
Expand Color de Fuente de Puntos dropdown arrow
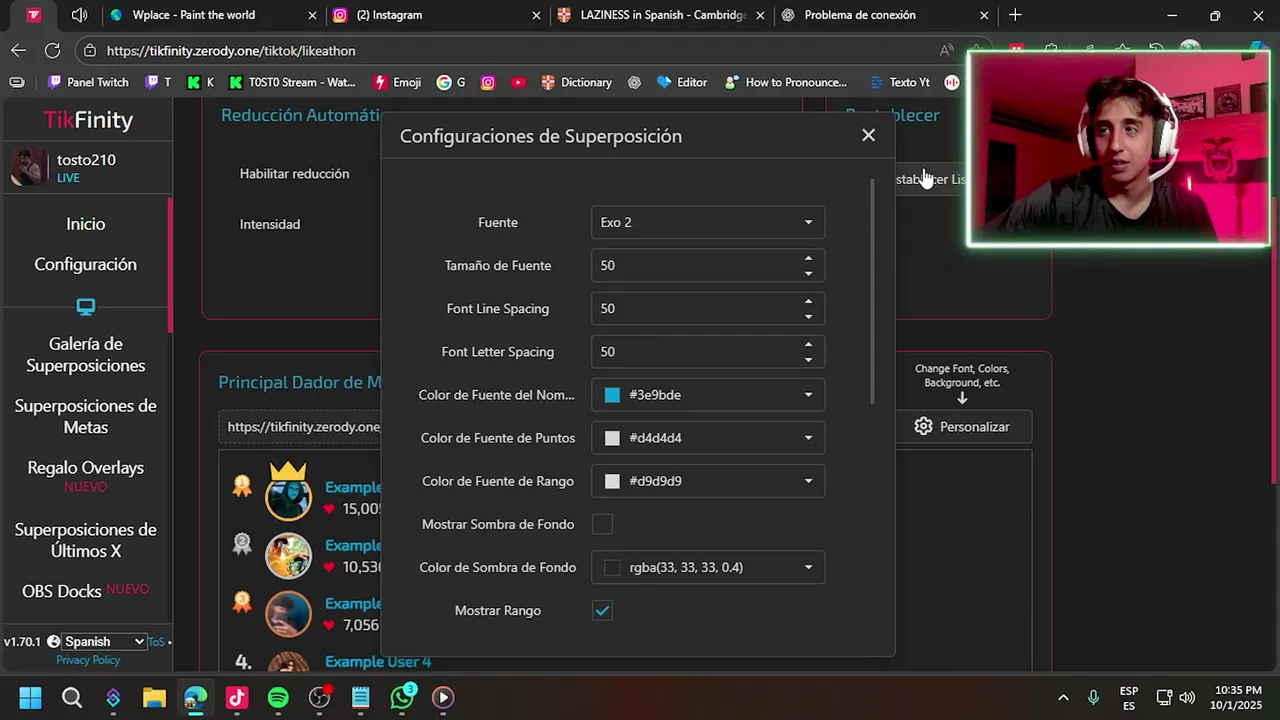click(808, 438)
